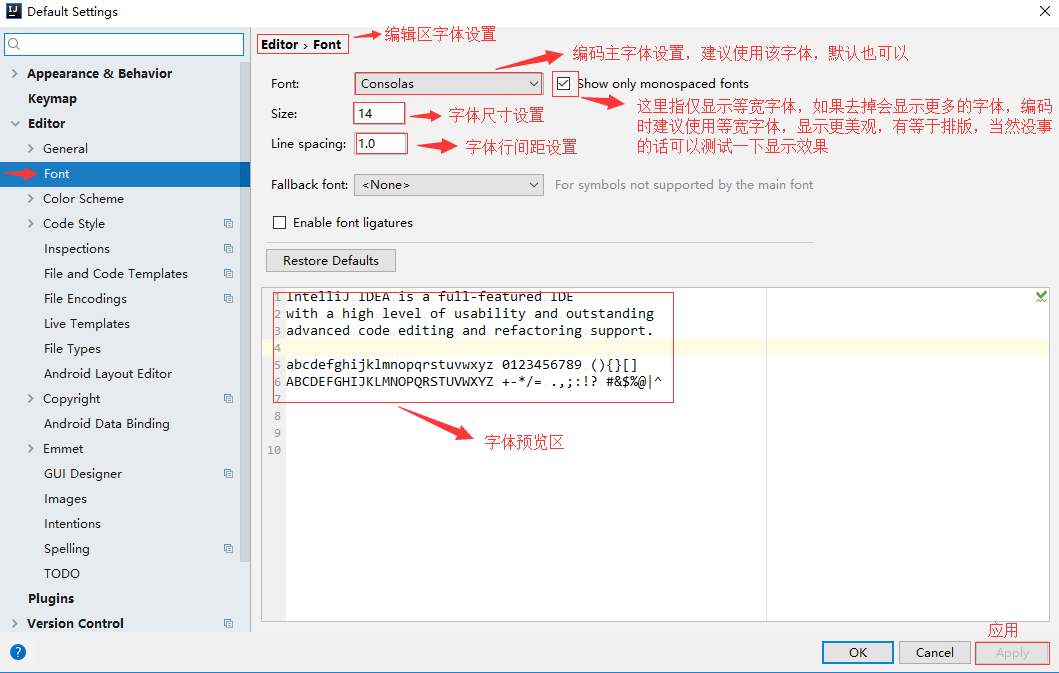Open the Images settings page
Image resolution: width=1059 pixels, height=673 pixels.
point(65,499)
